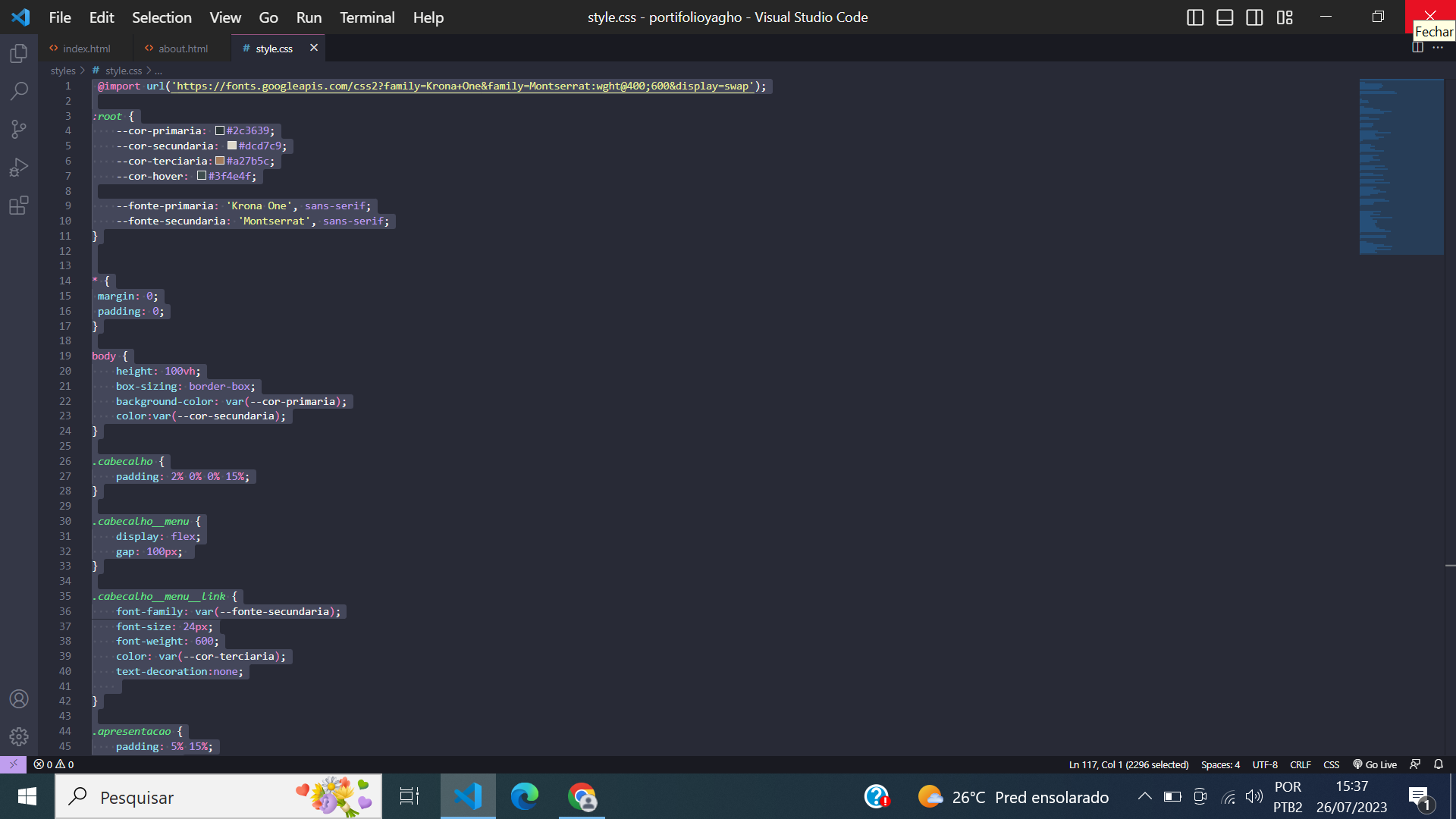
Task: Open the Terminal menu
Action: pyautogui.click(x=367, y=17)
